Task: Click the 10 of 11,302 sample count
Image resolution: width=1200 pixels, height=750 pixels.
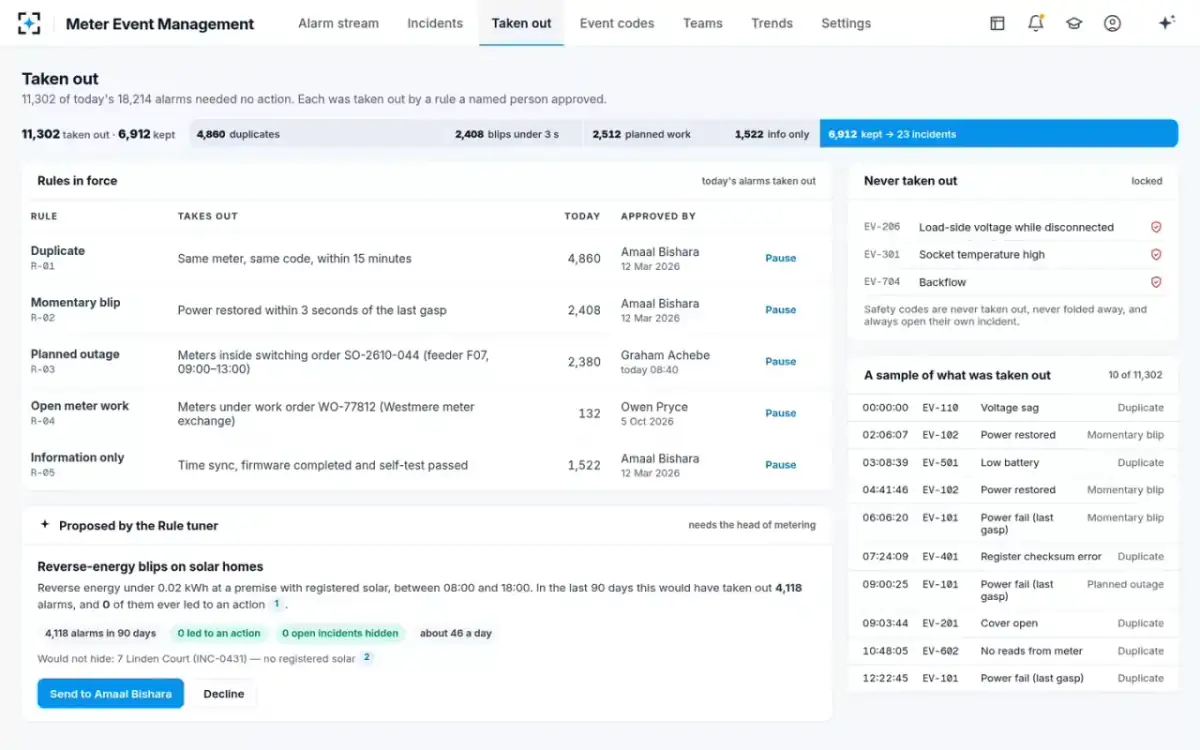Action: 1135,375
